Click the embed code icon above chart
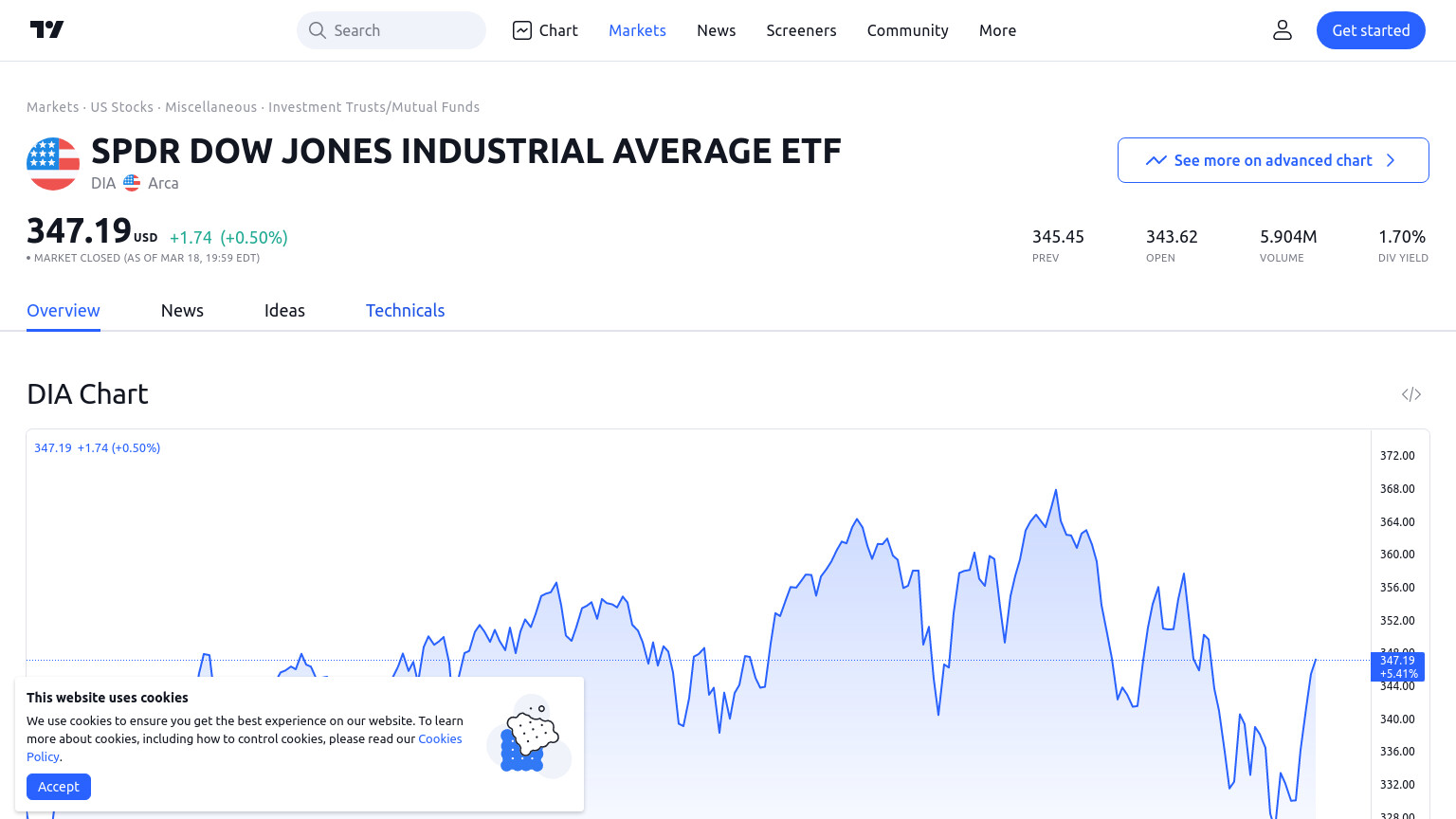Viewport: 1456px width, 819px height. coord(1411,394)
